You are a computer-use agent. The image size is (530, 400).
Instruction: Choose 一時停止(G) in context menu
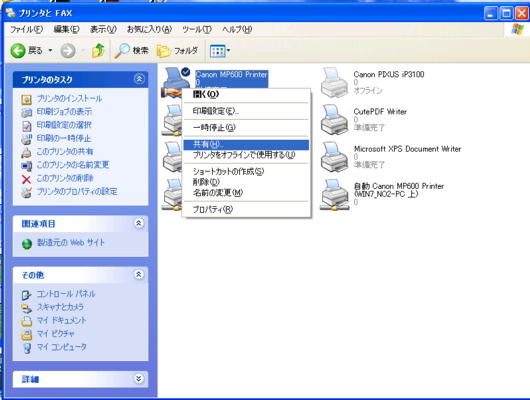pyautogui.click(x=246, y=127)
